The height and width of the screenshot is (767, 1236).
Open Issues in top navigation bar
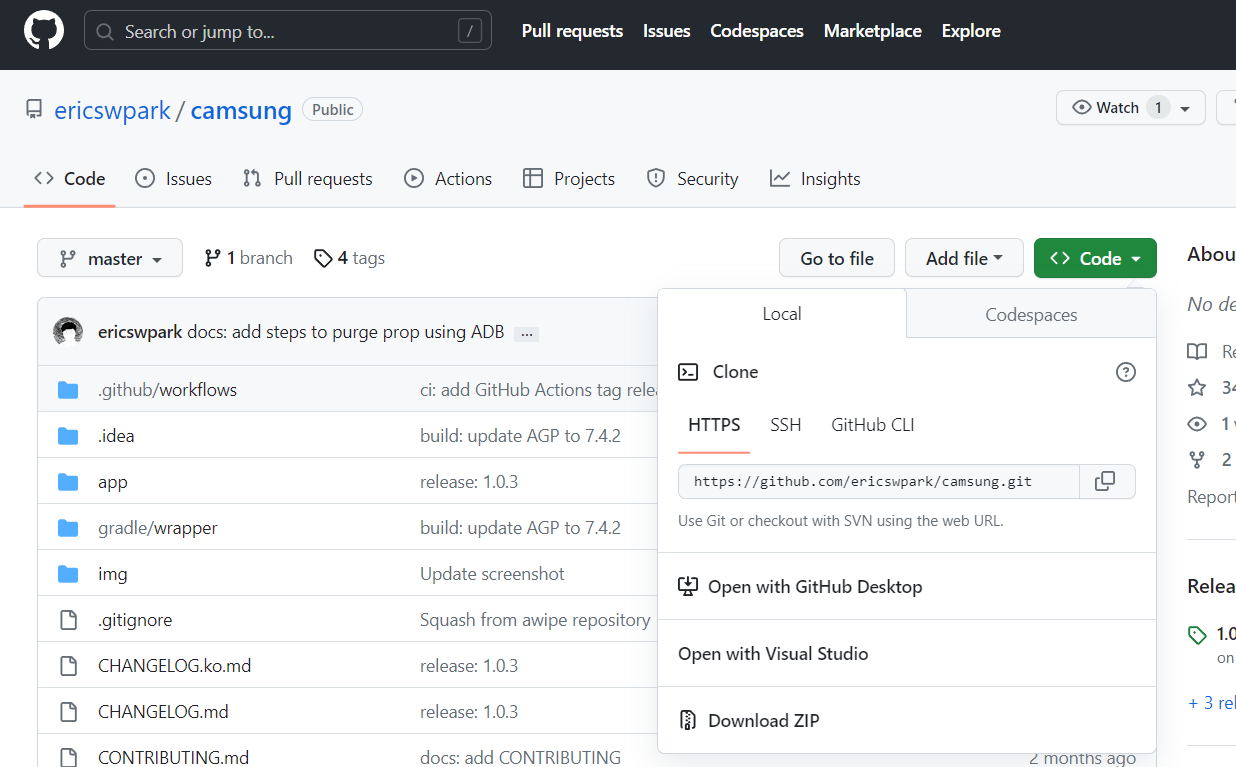point(667,31)
